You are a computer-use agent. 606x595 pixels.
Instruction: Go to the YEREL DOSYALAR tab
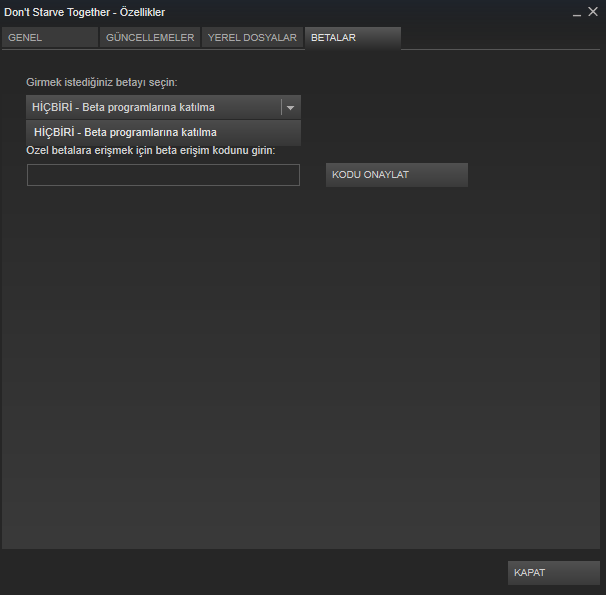coord(252,37)
